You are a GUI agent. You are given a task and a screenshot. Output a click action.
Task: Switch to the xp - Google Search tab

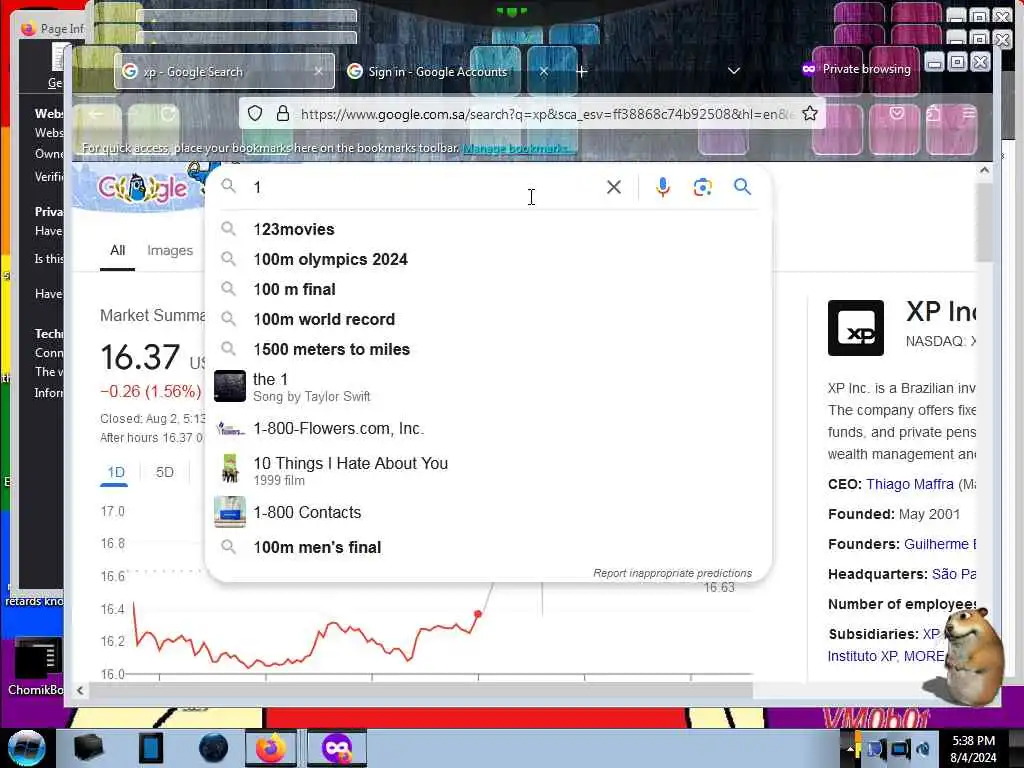click(224, 71)
